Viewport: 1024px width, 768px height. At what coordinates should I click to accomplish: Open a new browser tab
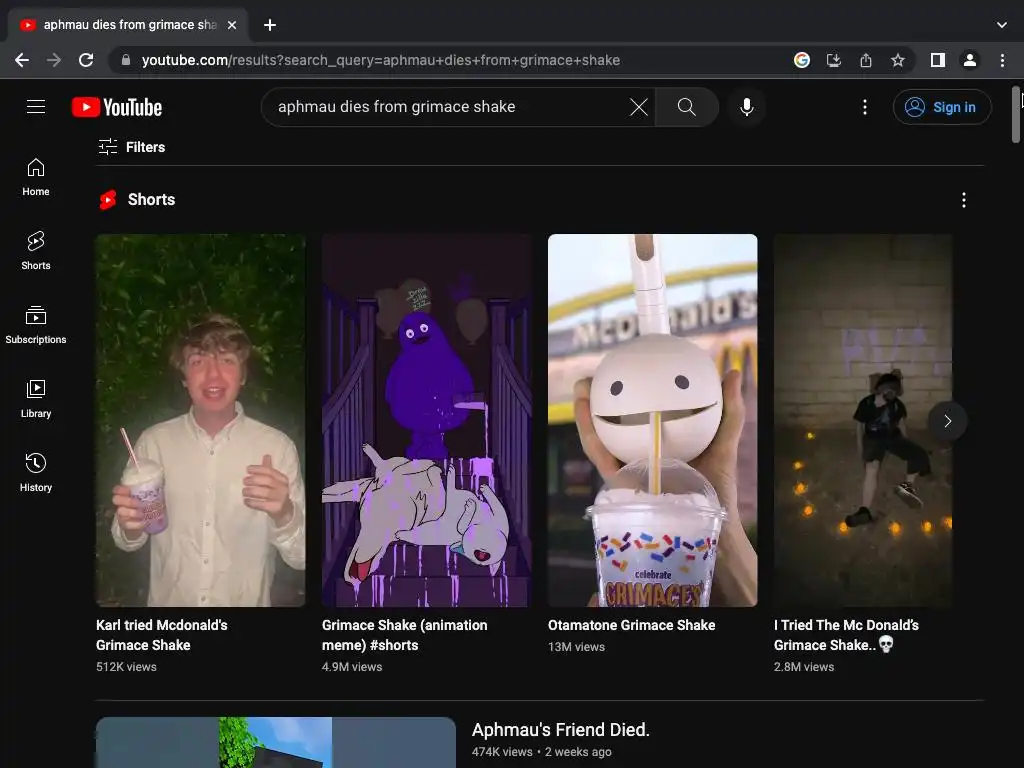270,25
